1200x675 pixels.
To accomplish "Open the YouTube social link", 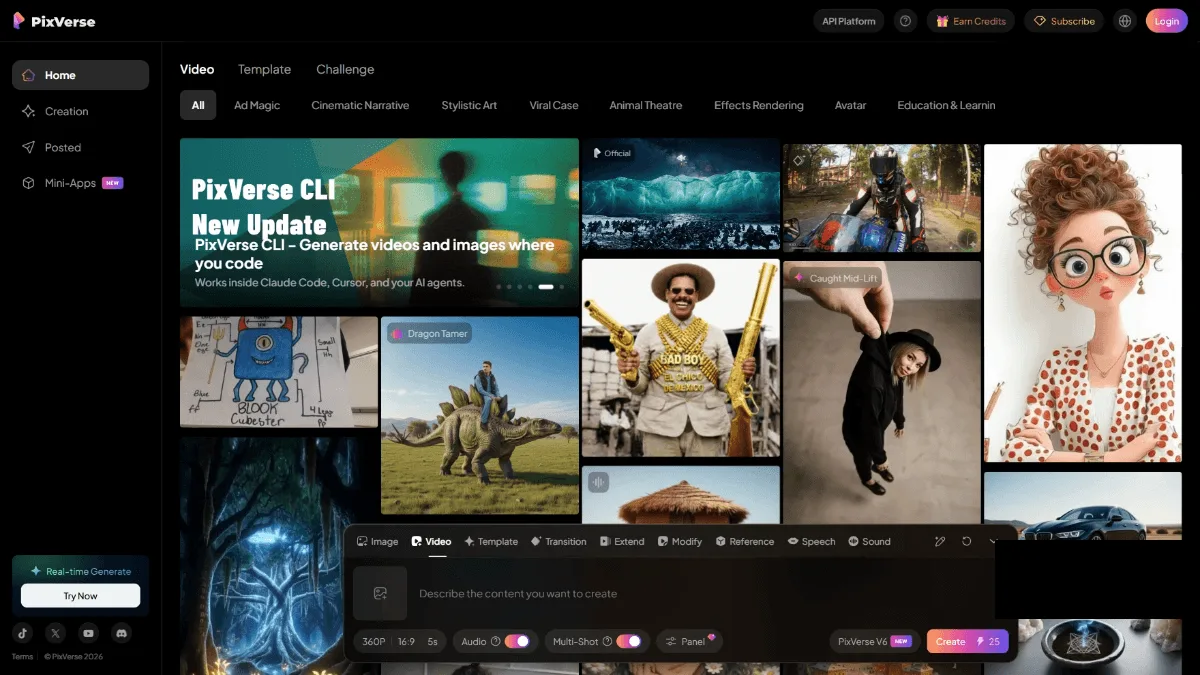I will pyautogui.click(x=89, y=633).
